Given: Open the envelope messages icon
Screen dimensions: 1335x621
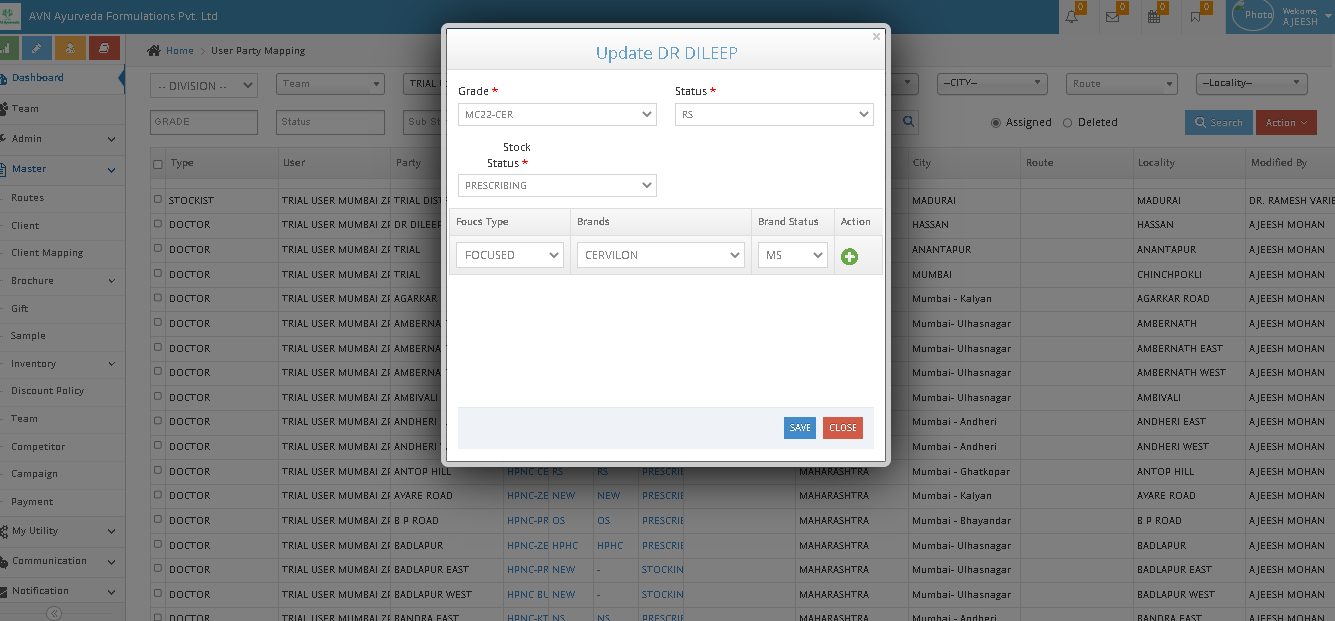Looking at the screenshot, I should pos(1112,16).
